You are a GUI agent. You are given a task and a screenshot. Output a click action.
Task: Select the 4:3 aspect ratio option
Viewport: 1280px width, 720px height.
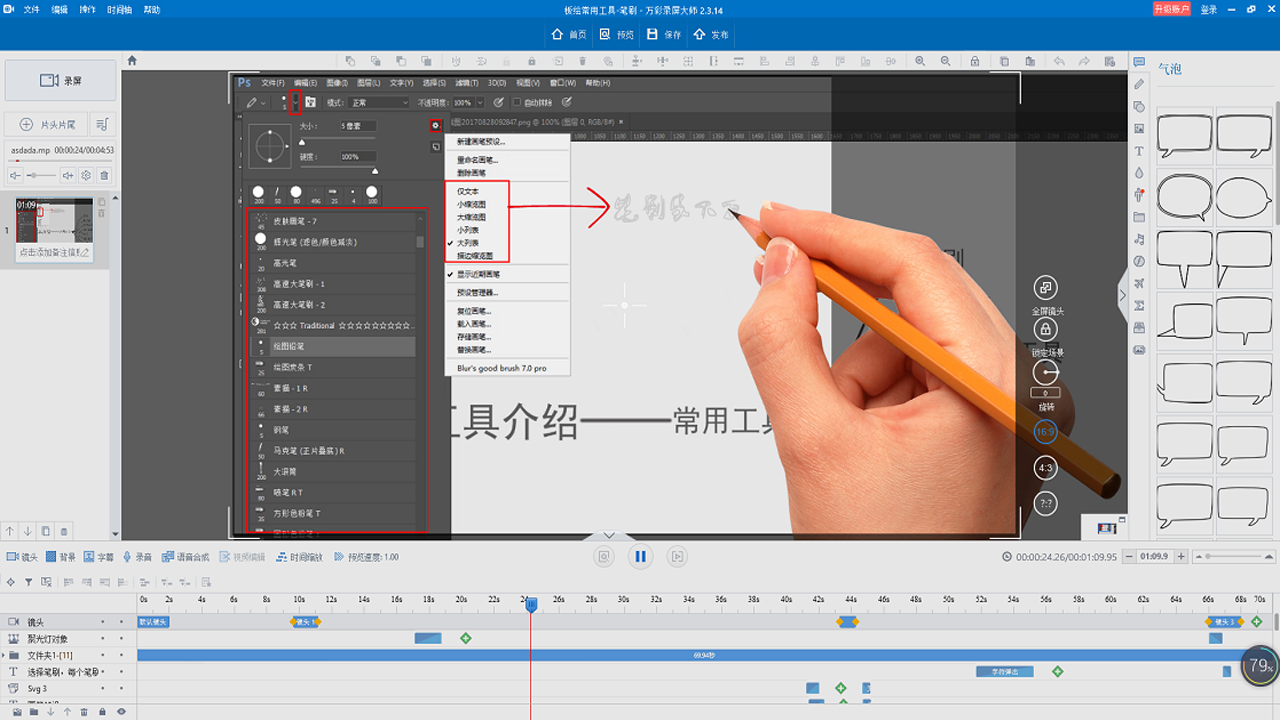[x=1046, y=468]
